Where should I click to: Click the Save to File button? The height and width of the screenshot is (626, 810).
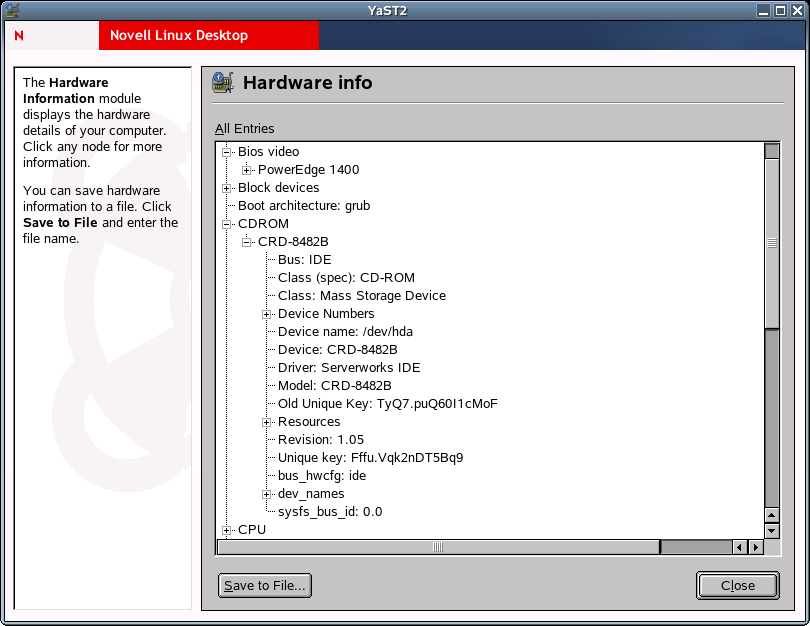pos(264,586)
